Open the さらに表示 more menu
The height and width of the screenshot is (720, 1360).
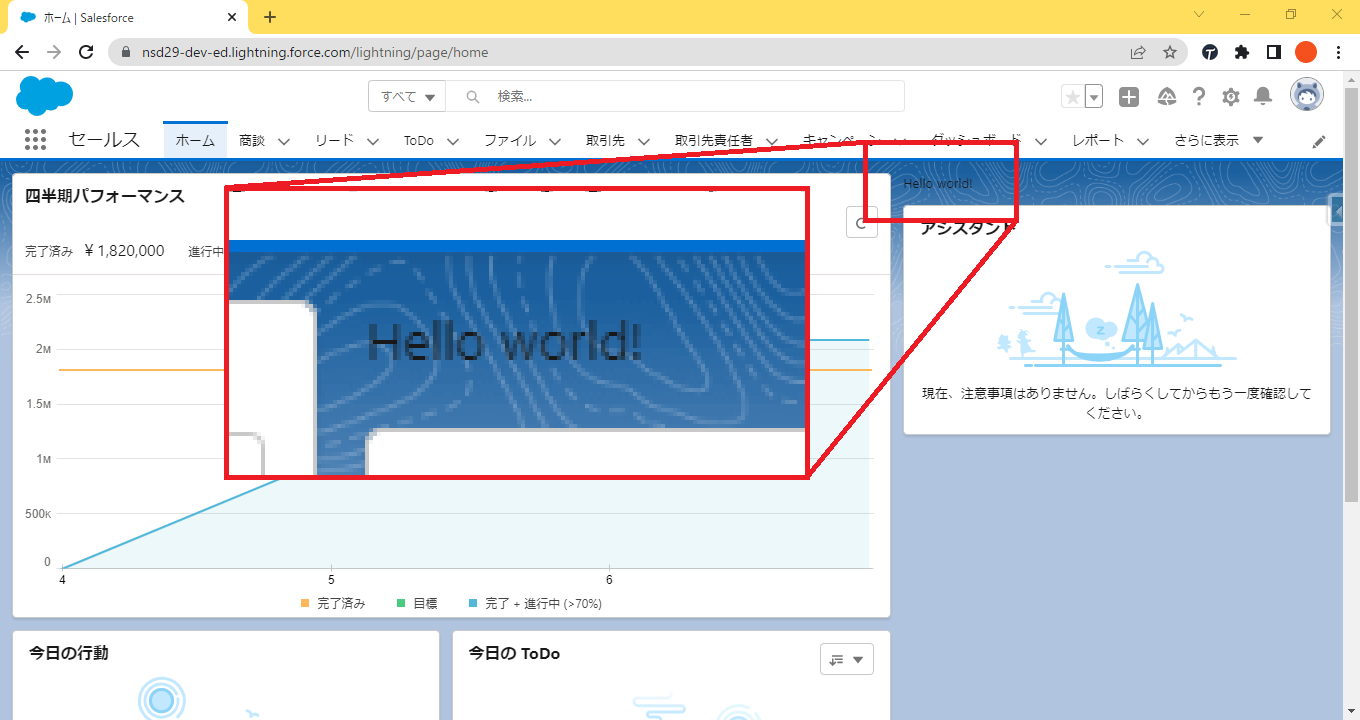pyautogui.click(x=1219, y=141)
